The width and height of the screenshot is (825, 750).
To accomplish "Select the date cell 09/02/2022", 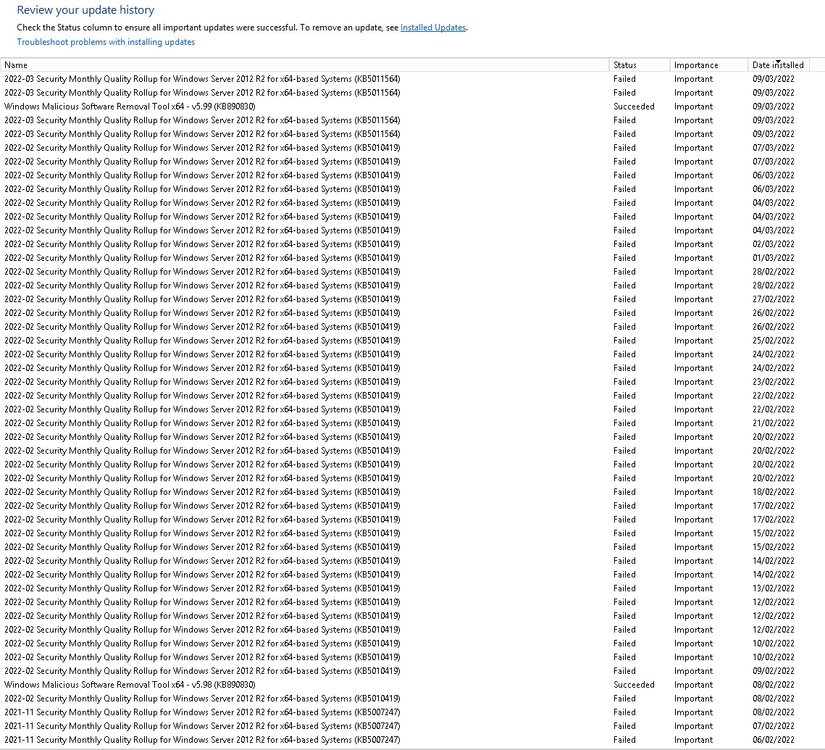I will [773, 671].
